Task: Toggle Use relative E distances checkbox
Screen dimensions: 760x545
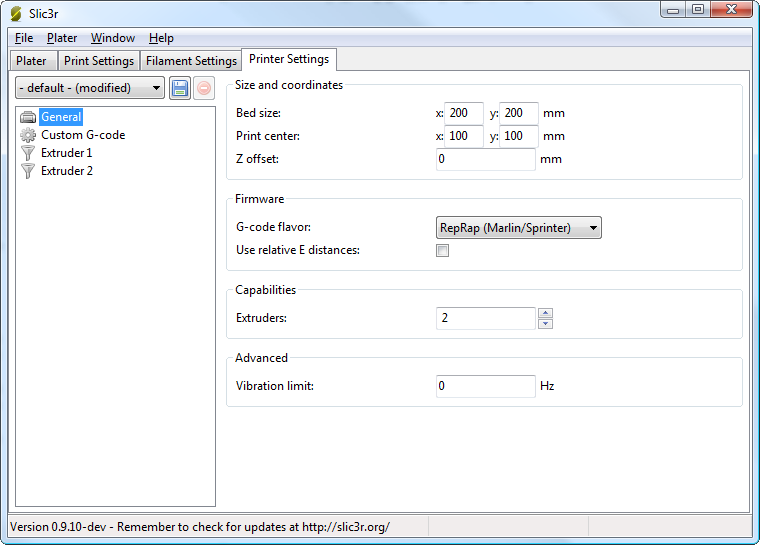Action: (x=443, y=251)
